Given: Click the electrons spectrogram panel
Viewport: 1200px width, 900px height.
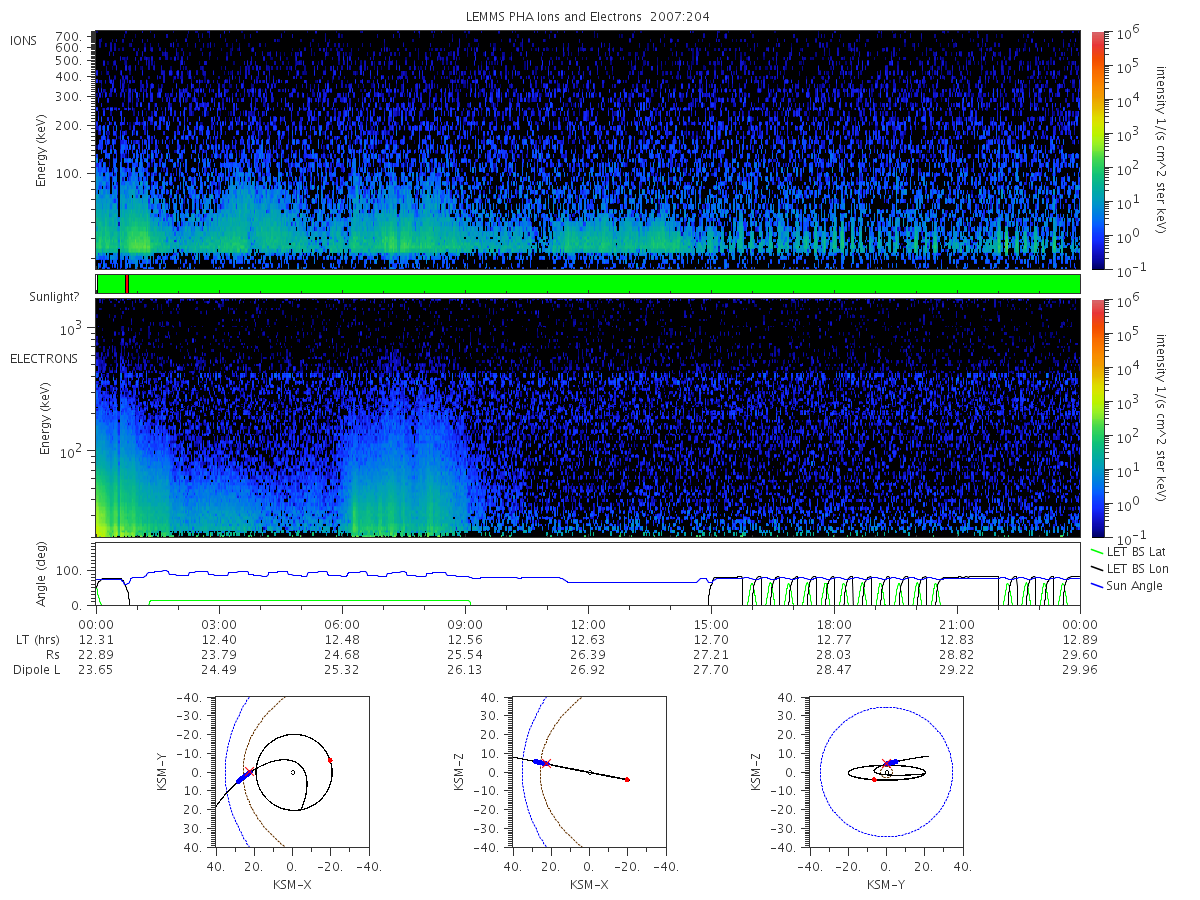Looking at the screenshot, I should click(x=588, y=417).
